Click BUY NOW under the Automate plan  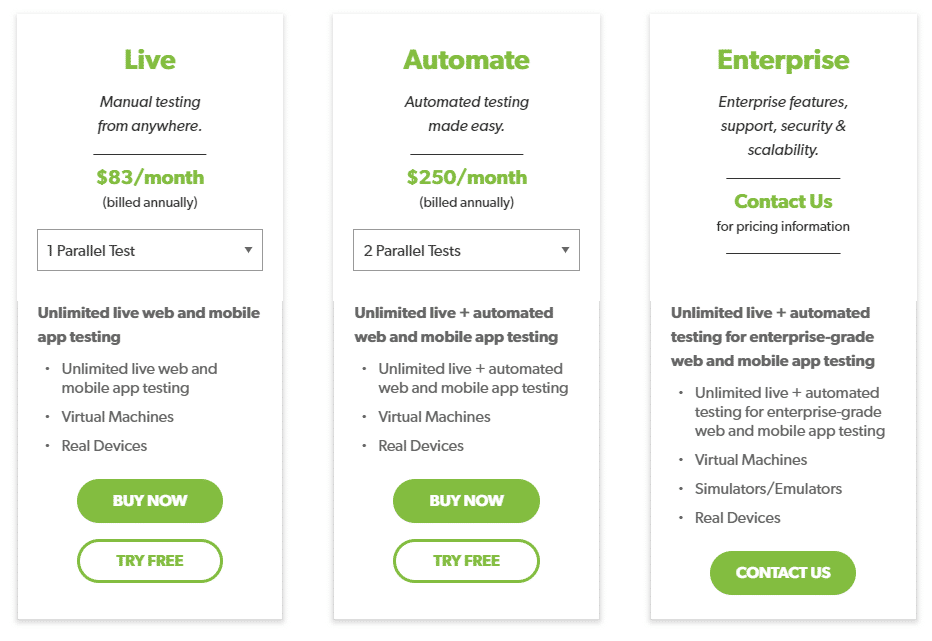466,500
